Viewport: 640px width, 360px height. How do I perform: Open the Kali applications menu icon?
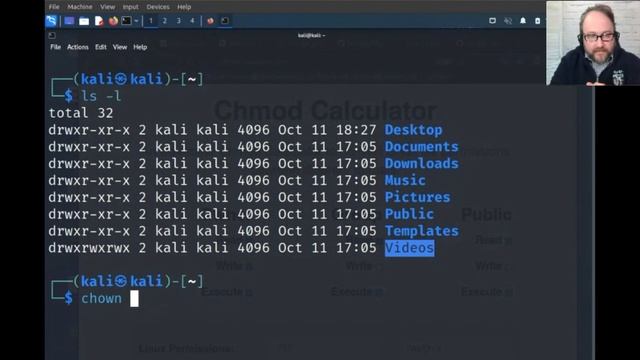point(51,21)
